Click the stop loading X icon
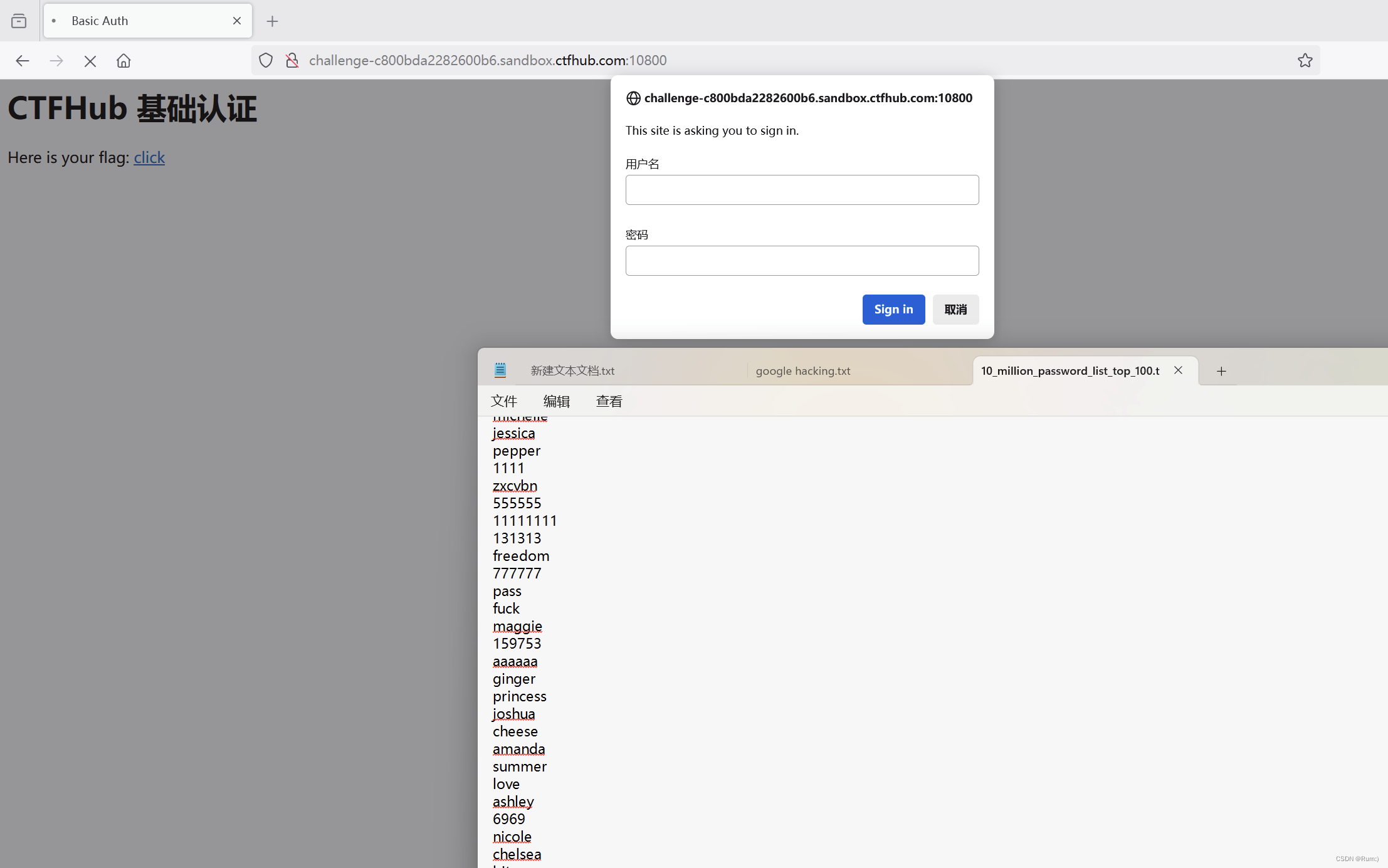The width and height of the screenshot is (1388, 868). (x=90, y=61)
